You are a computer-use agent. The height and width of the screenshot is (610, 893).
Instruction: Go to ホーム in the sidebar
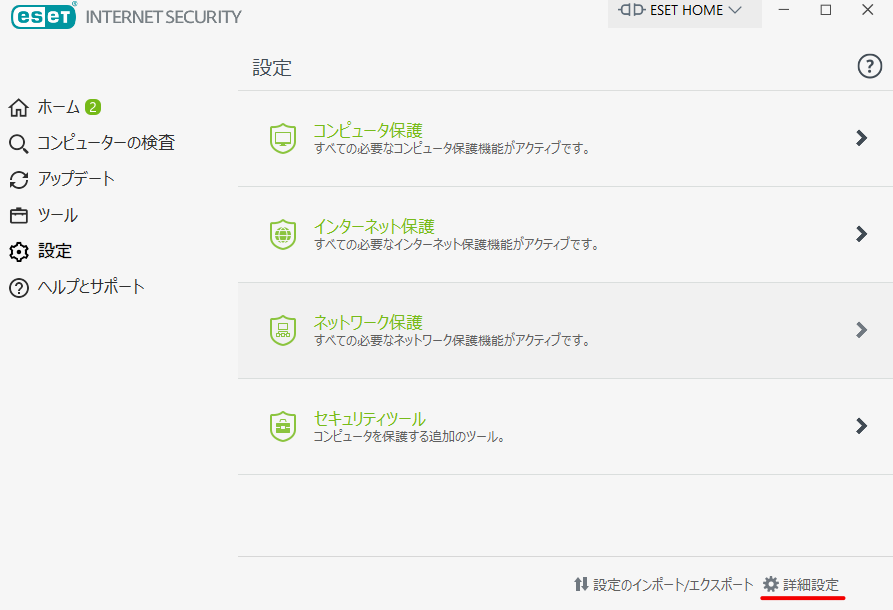click(58, 107)
